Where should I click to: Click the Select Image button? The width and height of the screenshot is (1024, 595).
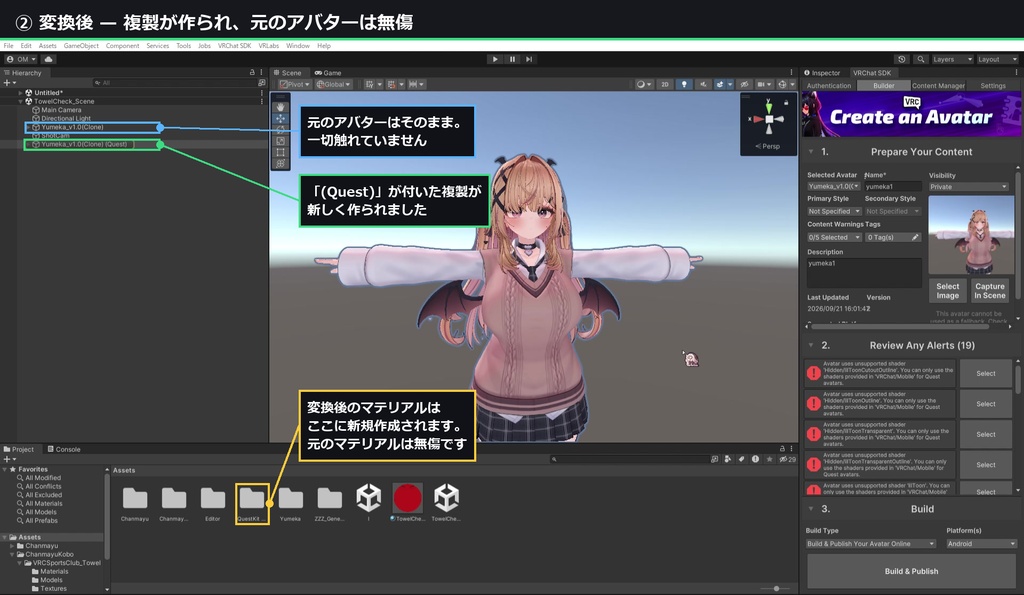[x=948, y=291]
